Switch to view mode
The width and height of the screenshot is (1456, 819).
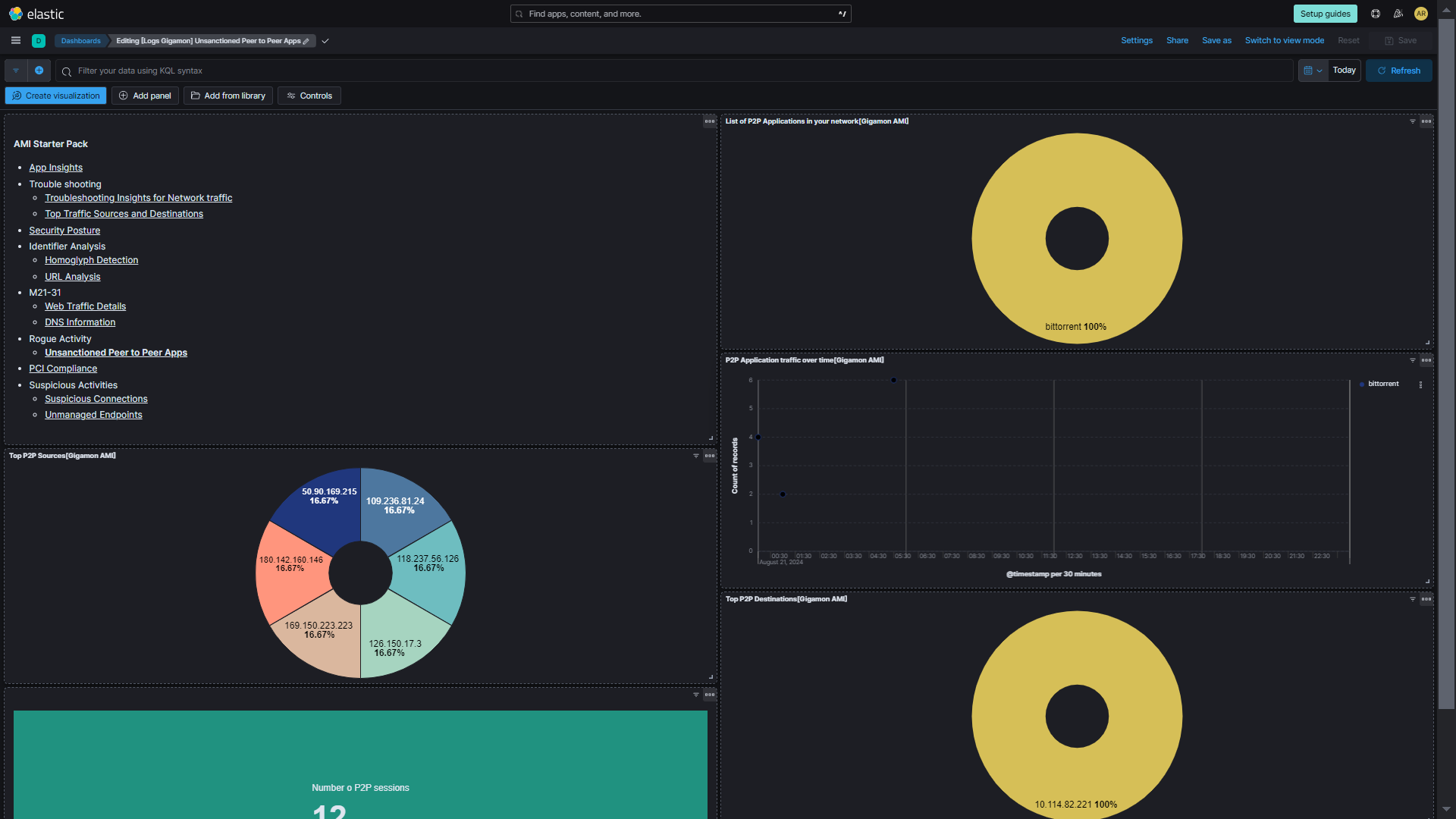point(1284,40)
